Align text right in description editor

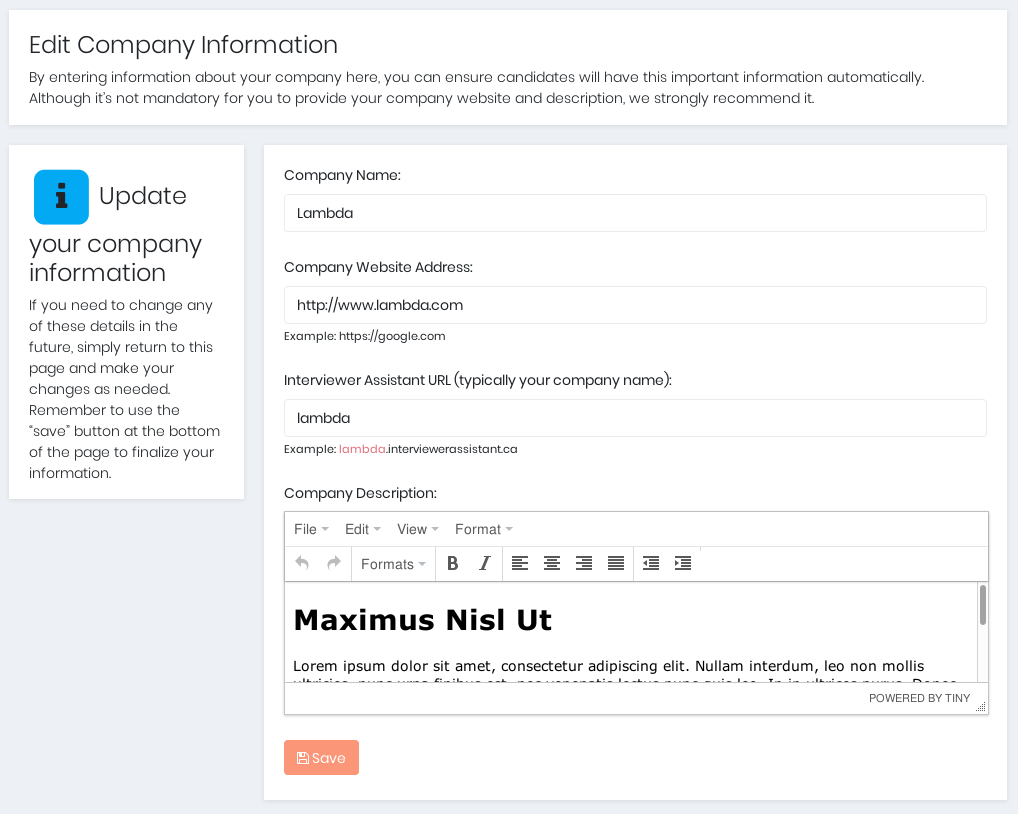pos(584,564)
